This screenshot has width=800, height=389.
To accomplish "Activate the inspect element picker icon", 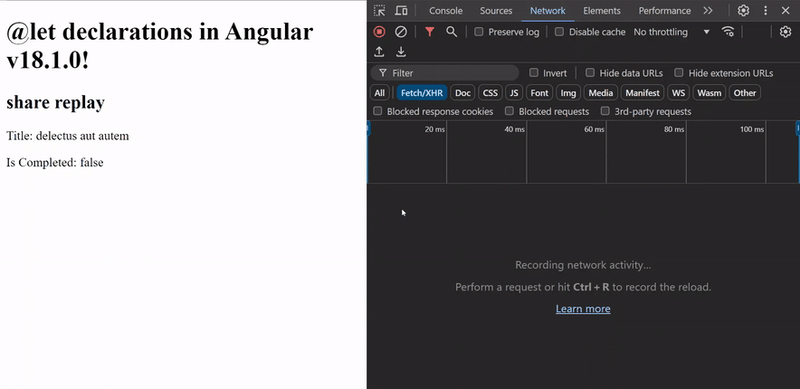I will [x=379, y=11].
